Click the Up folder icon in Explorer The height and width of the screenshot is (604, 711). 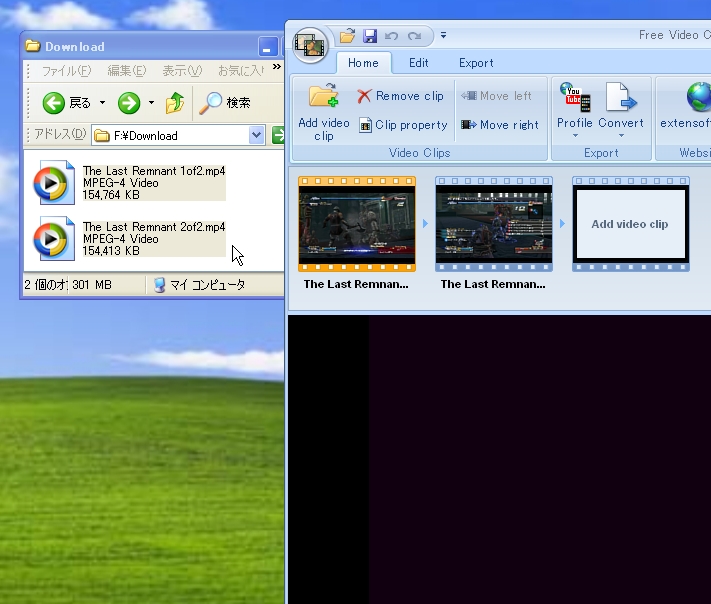tap(175, 103)
